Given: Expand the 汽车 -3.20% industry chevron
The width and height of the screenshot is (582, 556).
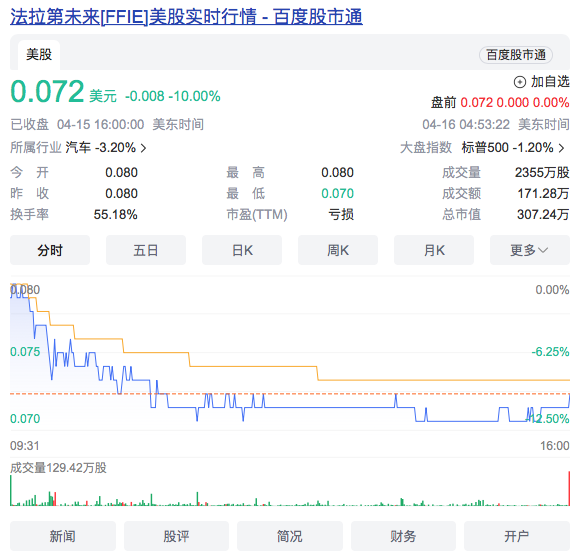Looking at the screenshot, I should click(x=144, y=148).
